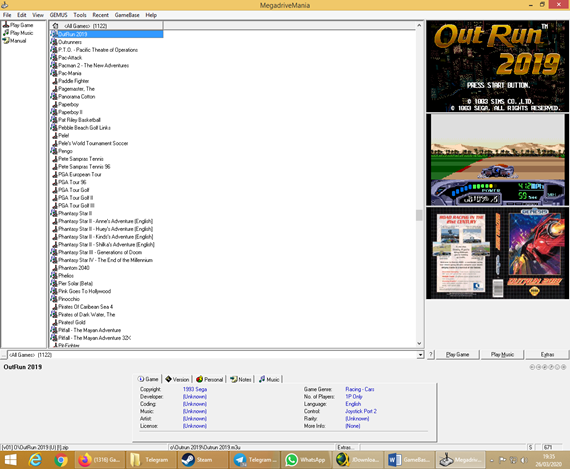Open the View menu

click(38, 15)
